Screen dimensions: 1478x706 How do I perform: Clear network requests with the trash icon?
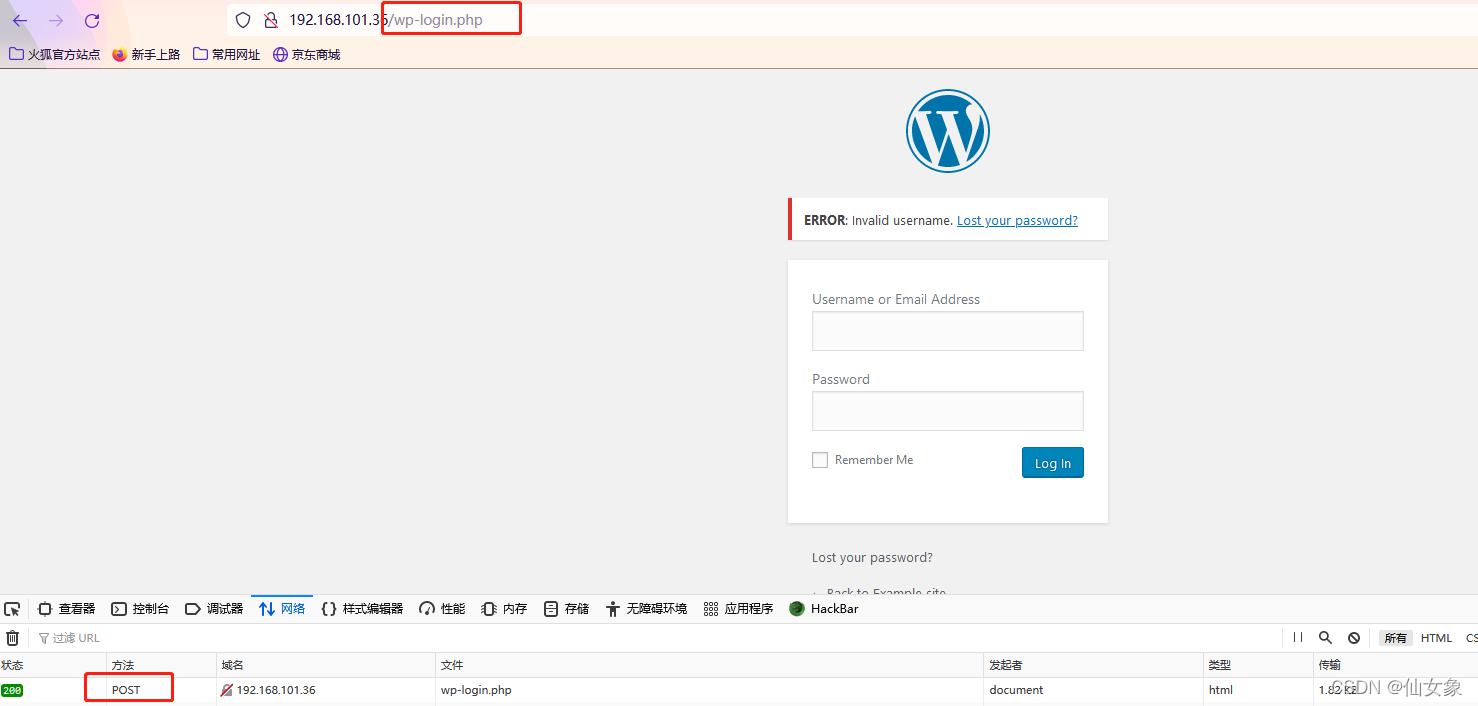[x=13, y=637]
